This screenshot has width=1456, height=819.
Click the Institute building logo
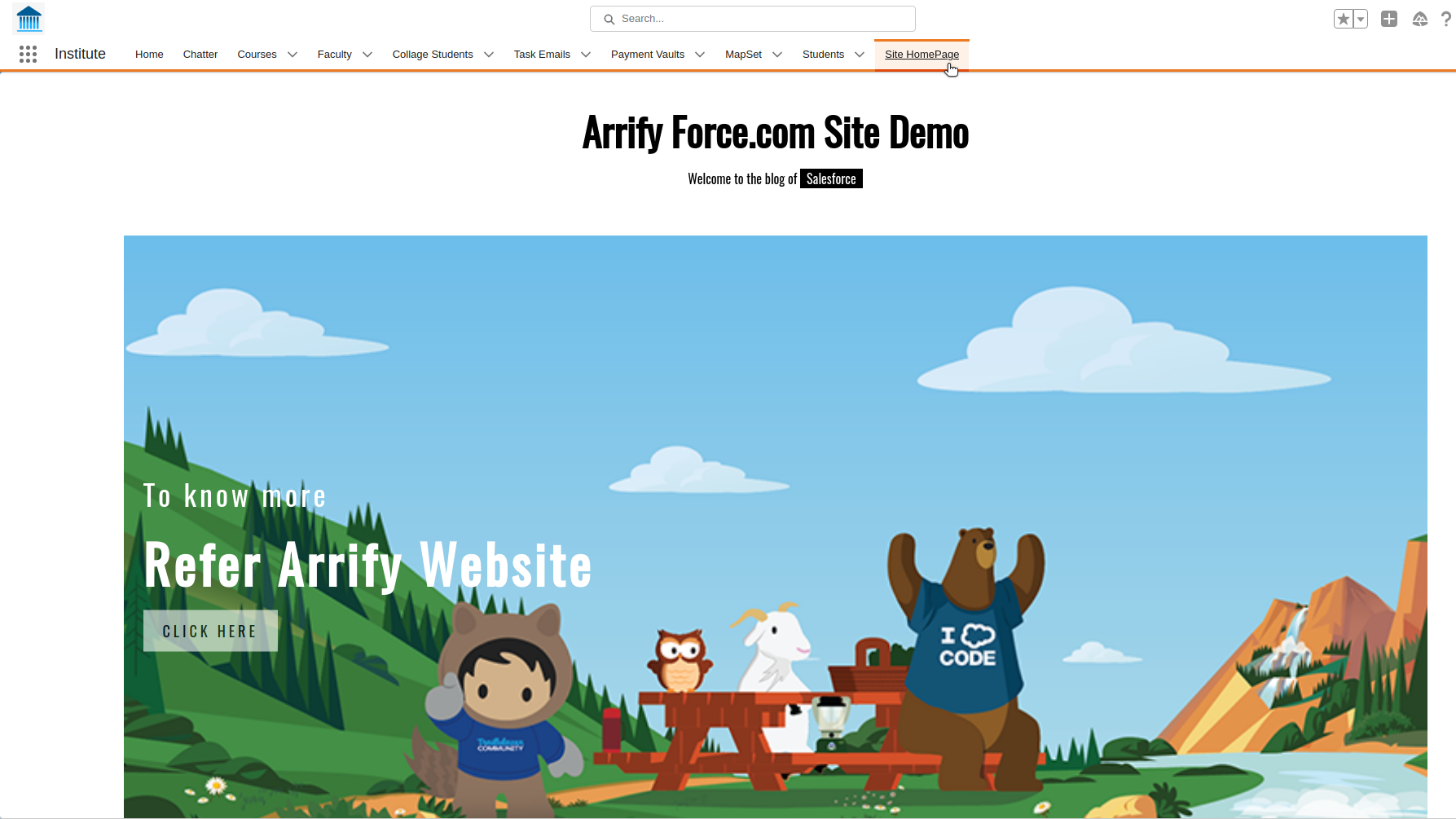pos(29,19)
